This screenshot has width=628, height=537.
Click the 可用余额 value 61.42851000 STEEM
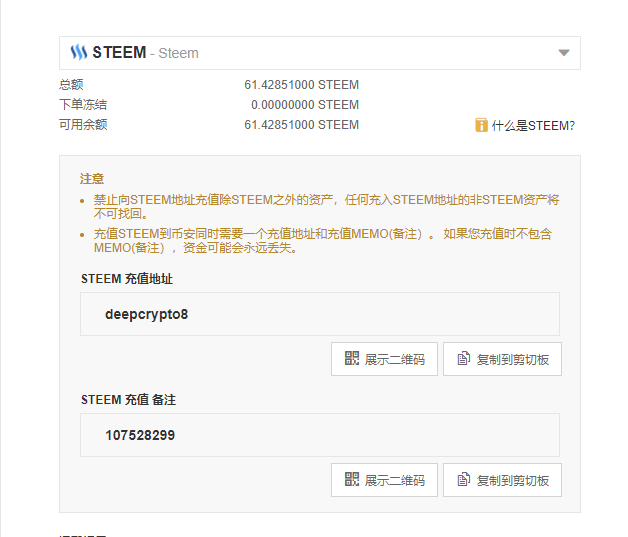(302, 125)
